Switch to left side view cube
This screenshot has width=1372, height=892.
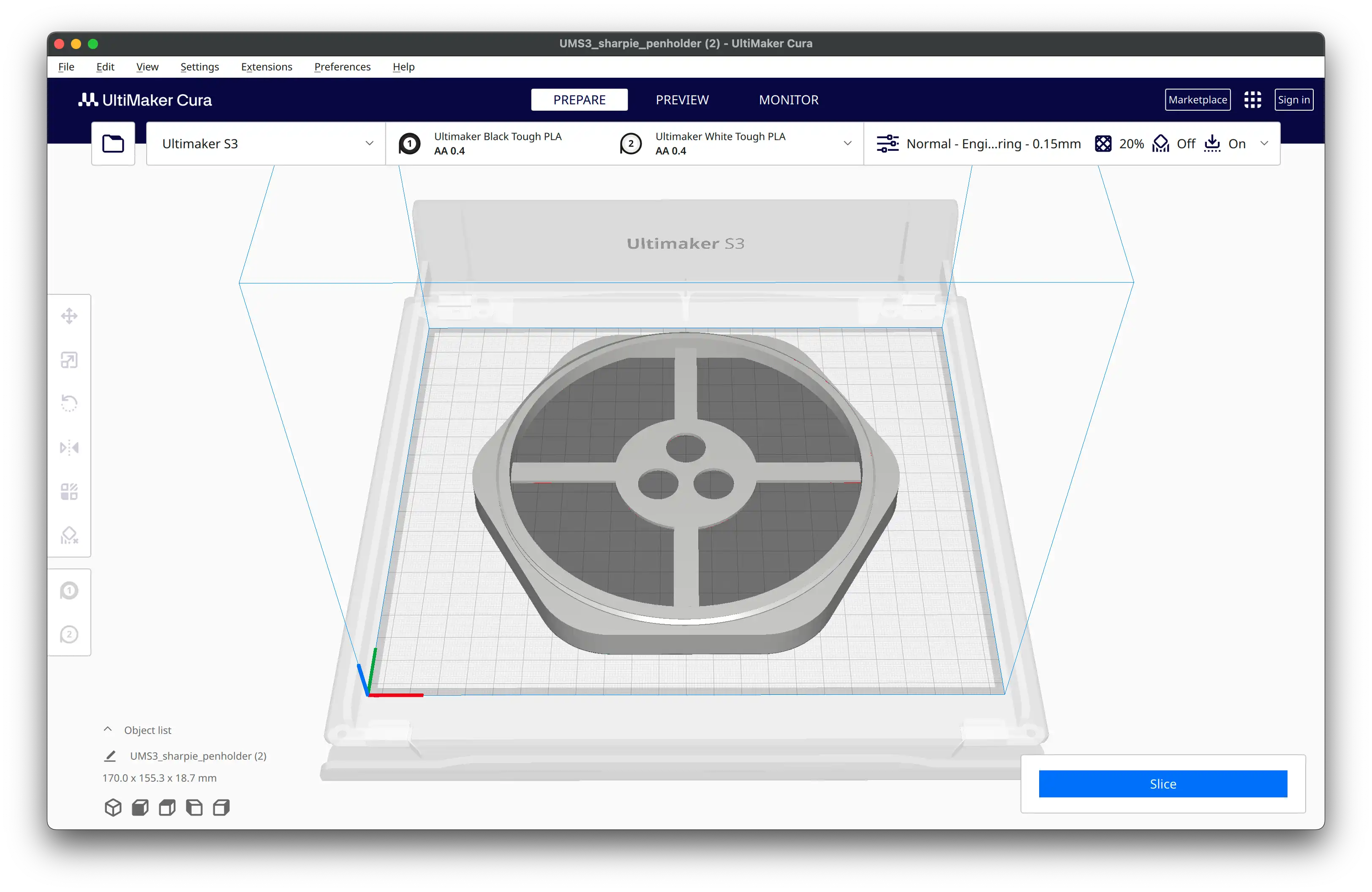[194, 807]
